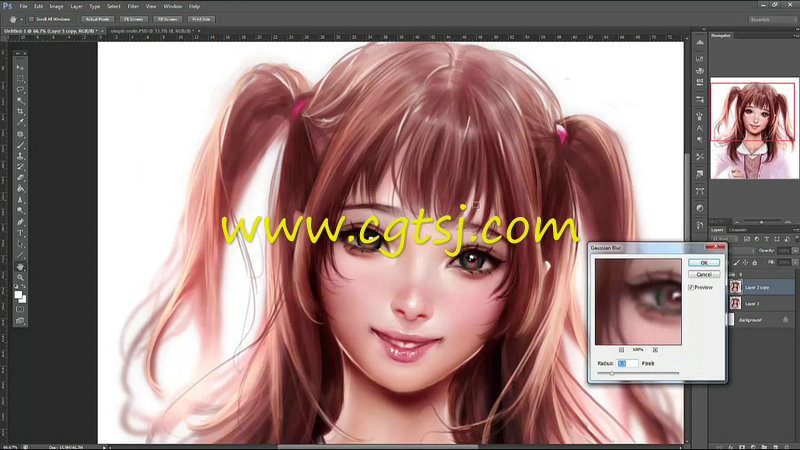Select the Brush tool

click(20, 145)
